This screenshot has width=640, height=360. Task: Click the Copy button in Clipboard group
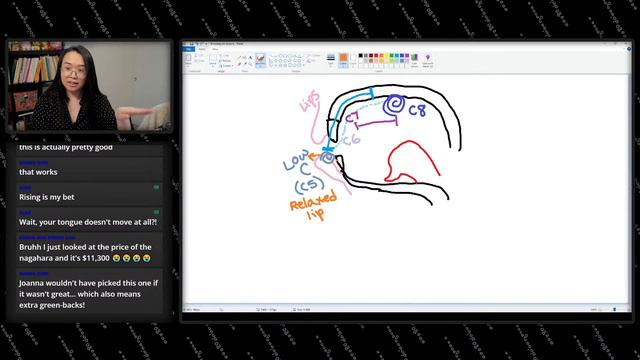[199, 60]
